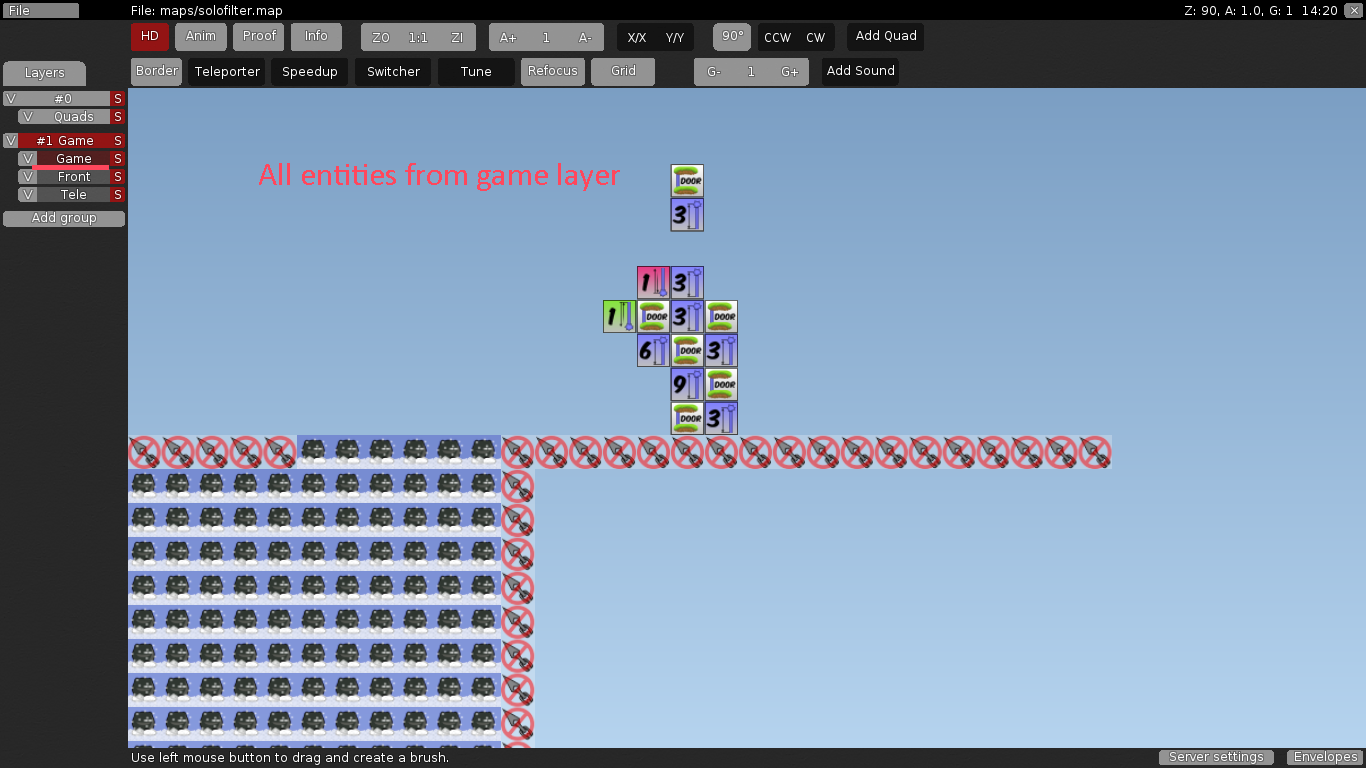Select the Tele layer in list

tap(73, 195)
